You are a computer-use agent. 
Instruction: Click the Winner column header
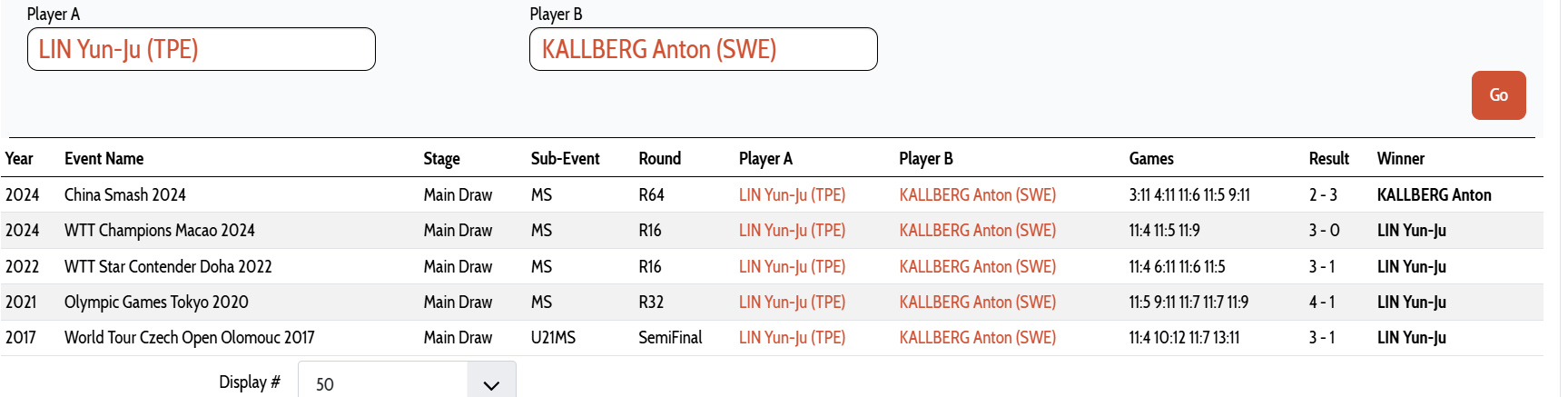point(1400,159)
